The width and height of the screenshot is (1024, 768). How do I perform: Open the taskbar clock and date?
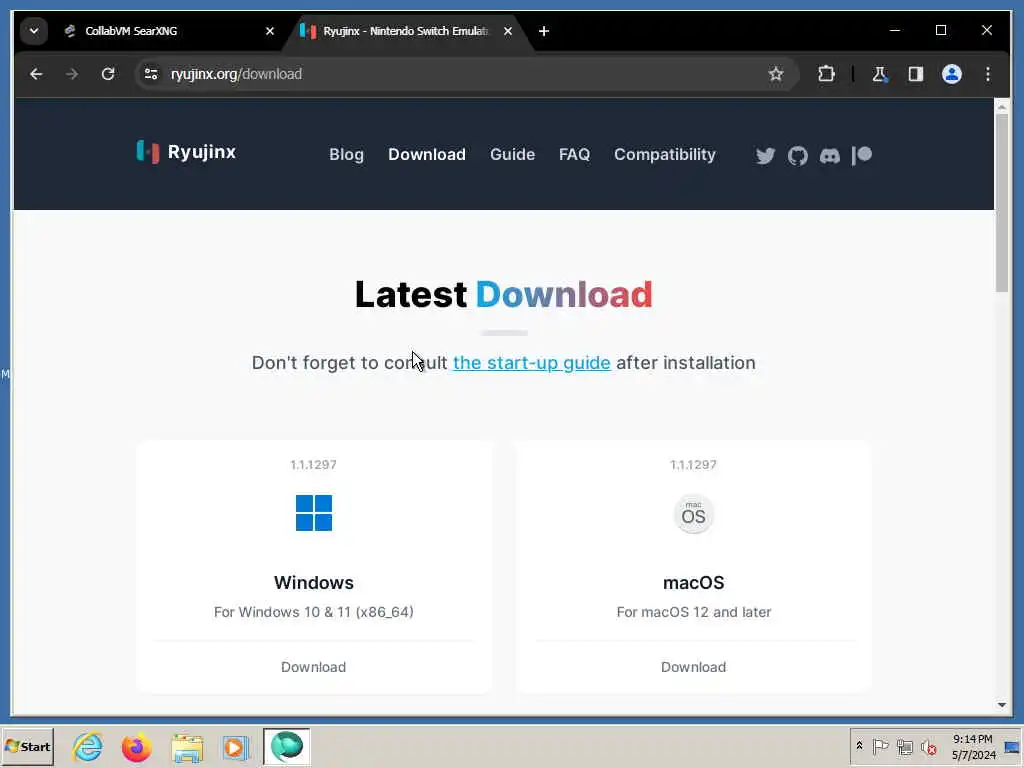point(973,747)
